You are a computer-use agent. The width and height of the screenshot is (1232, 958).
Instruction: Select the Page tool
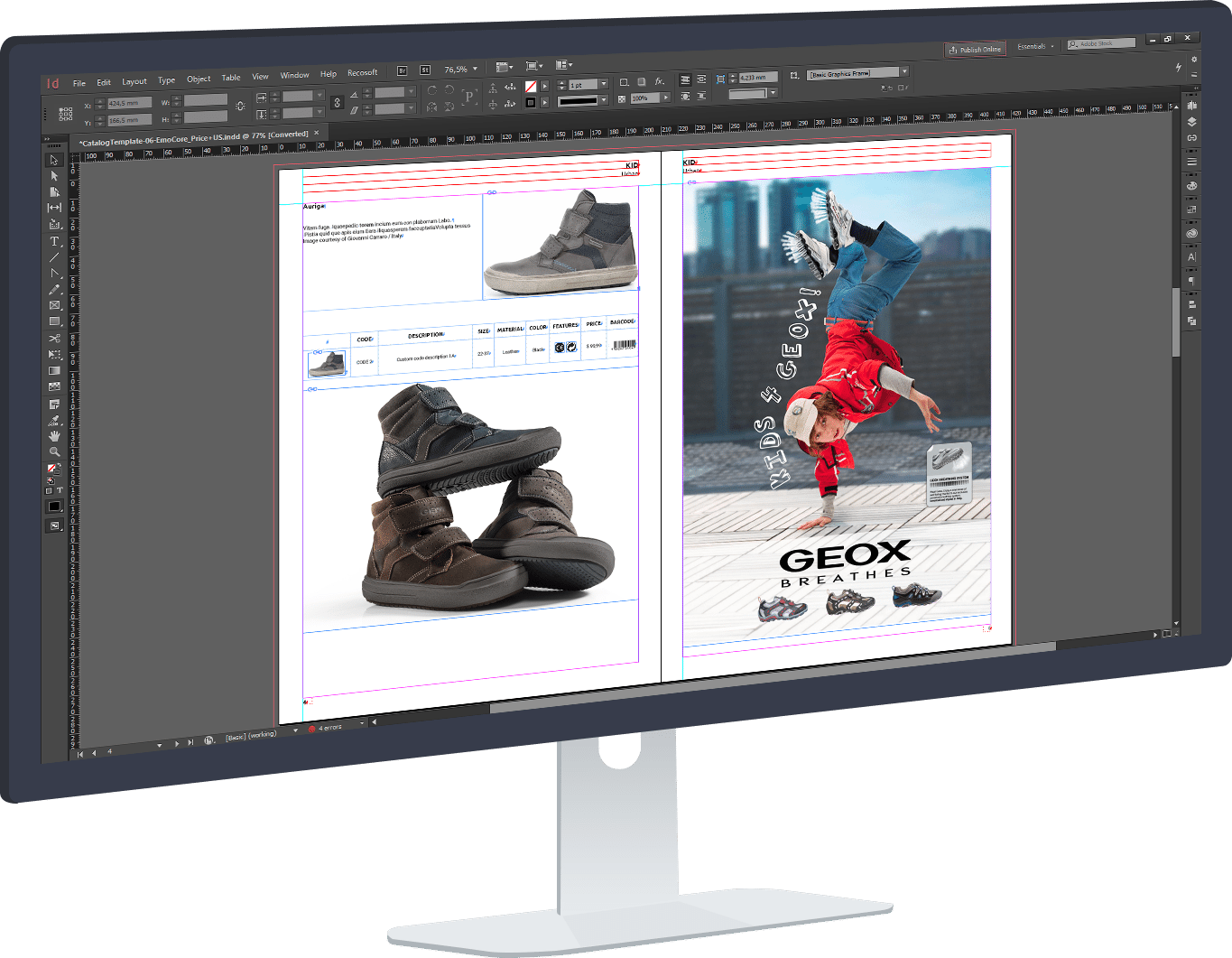[x=54, y=191]
